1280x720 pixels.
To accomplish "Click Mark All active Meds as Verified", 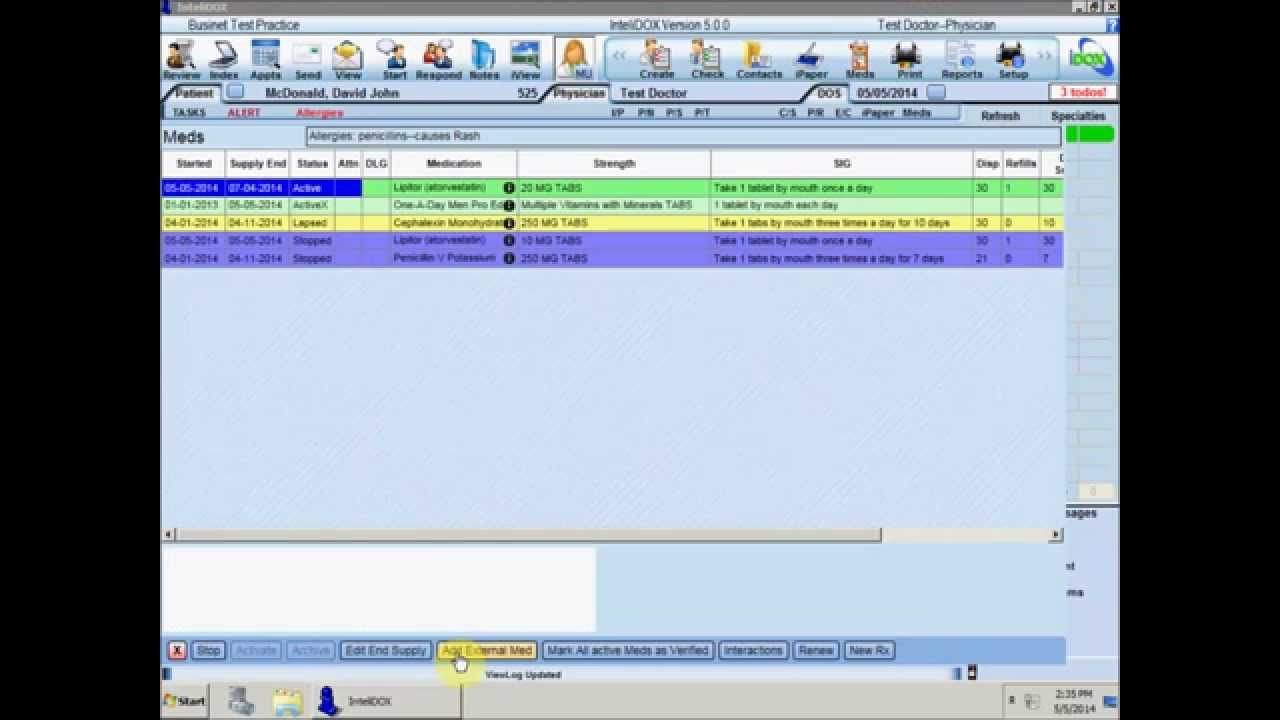I will (x=628, y=650).
